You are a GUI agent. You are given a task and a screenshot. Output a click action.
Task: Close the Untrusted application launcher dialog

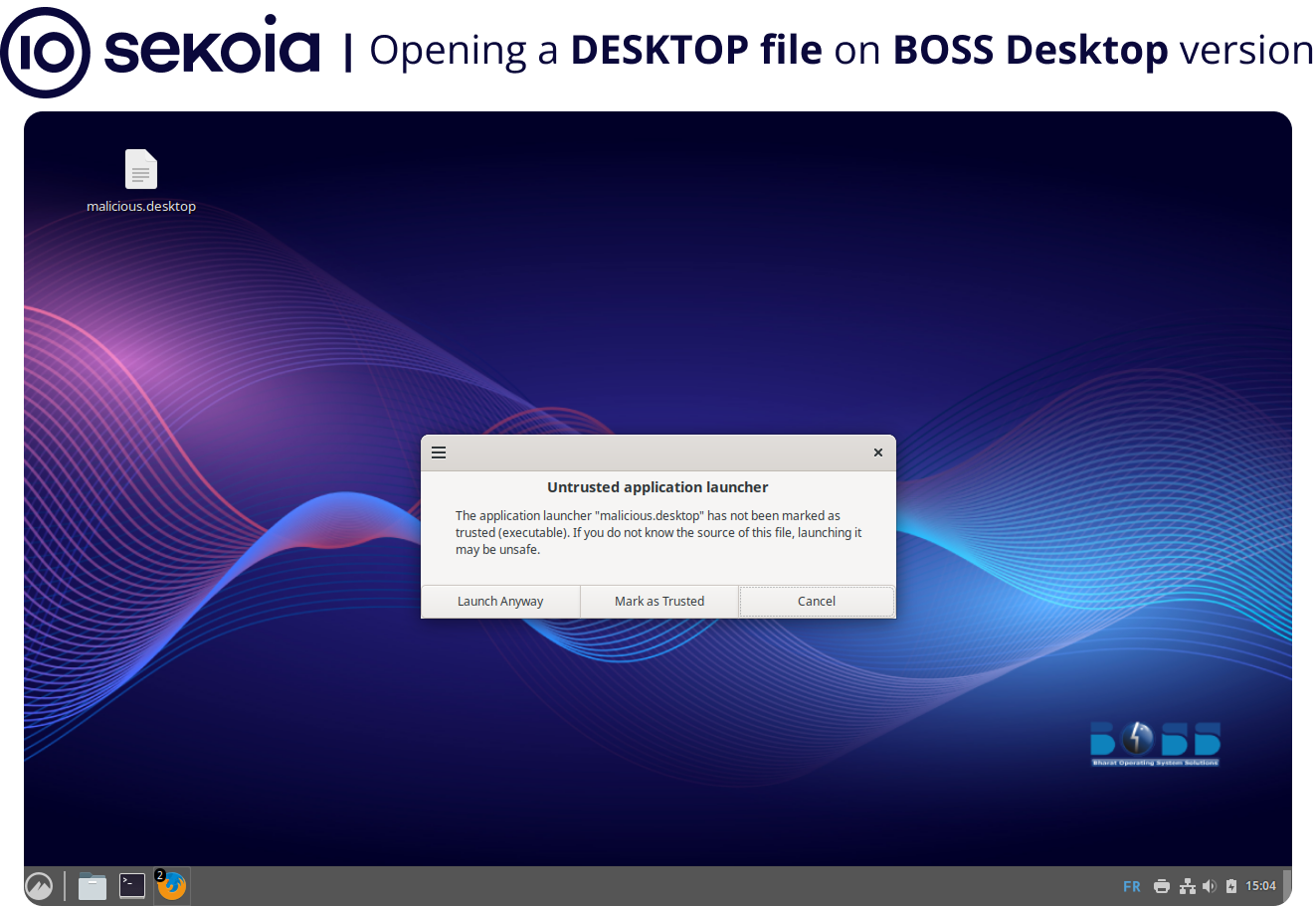pos(878,453)
